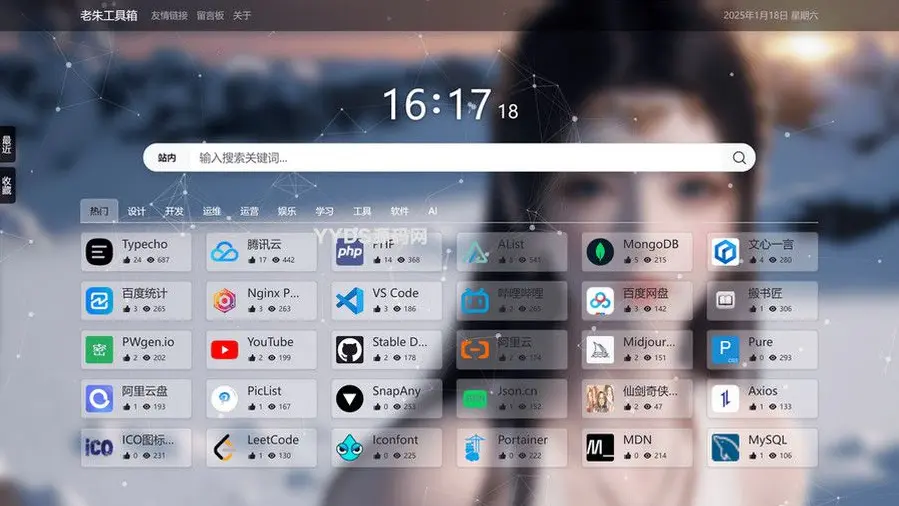
Task: Switch to the AI tab
Action: click(x=433, y=211)
